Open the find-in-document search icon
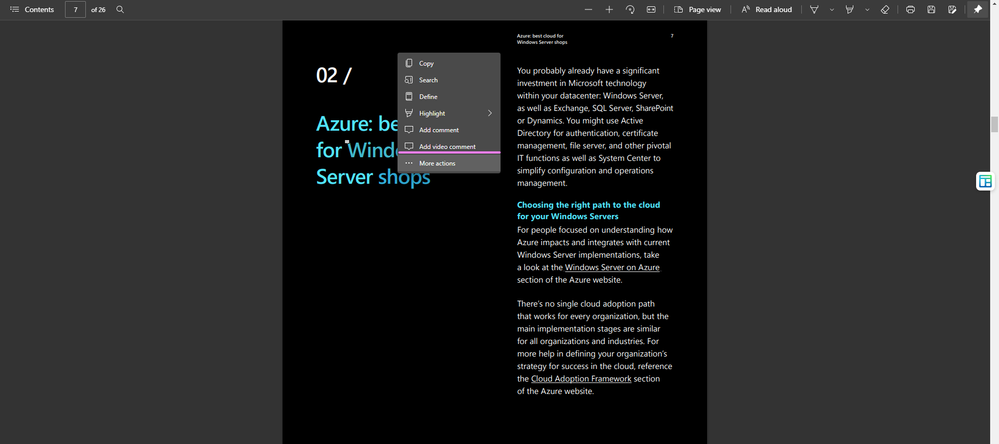Image resolution: width=999 pixels, height=444 pixels. [120, 10]
